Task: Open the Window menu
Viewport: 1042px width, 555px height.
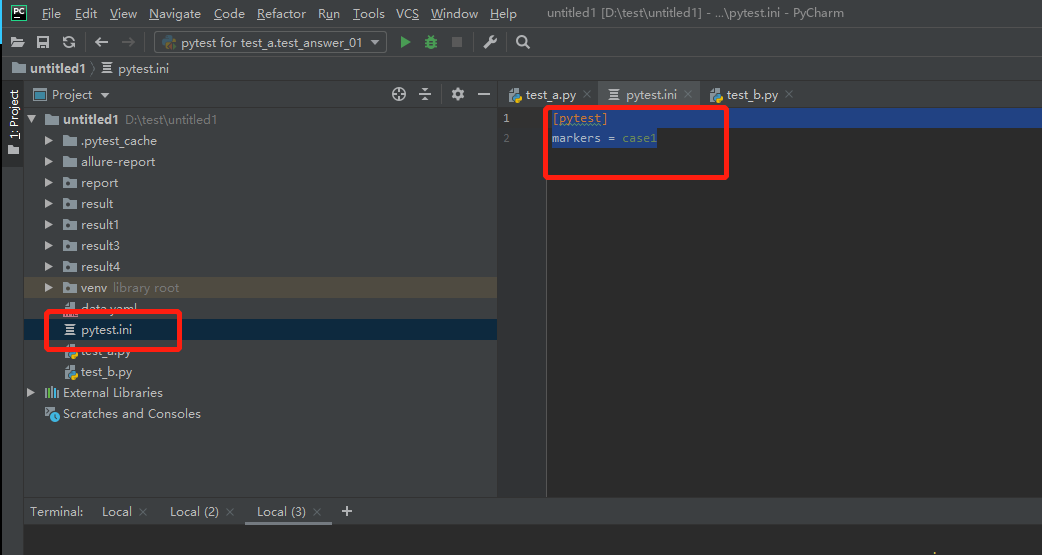Action: click(454, 13)
